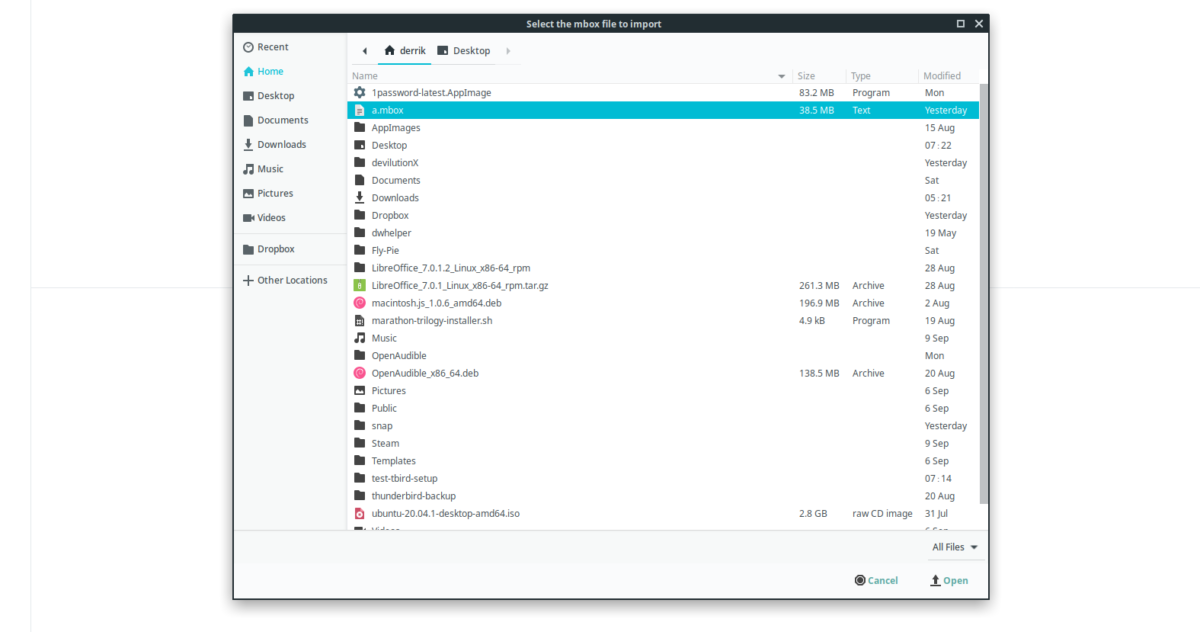Click the 19 May modified date for dwhelper
Screen dimensions: 1200x632
coord(941,233)
